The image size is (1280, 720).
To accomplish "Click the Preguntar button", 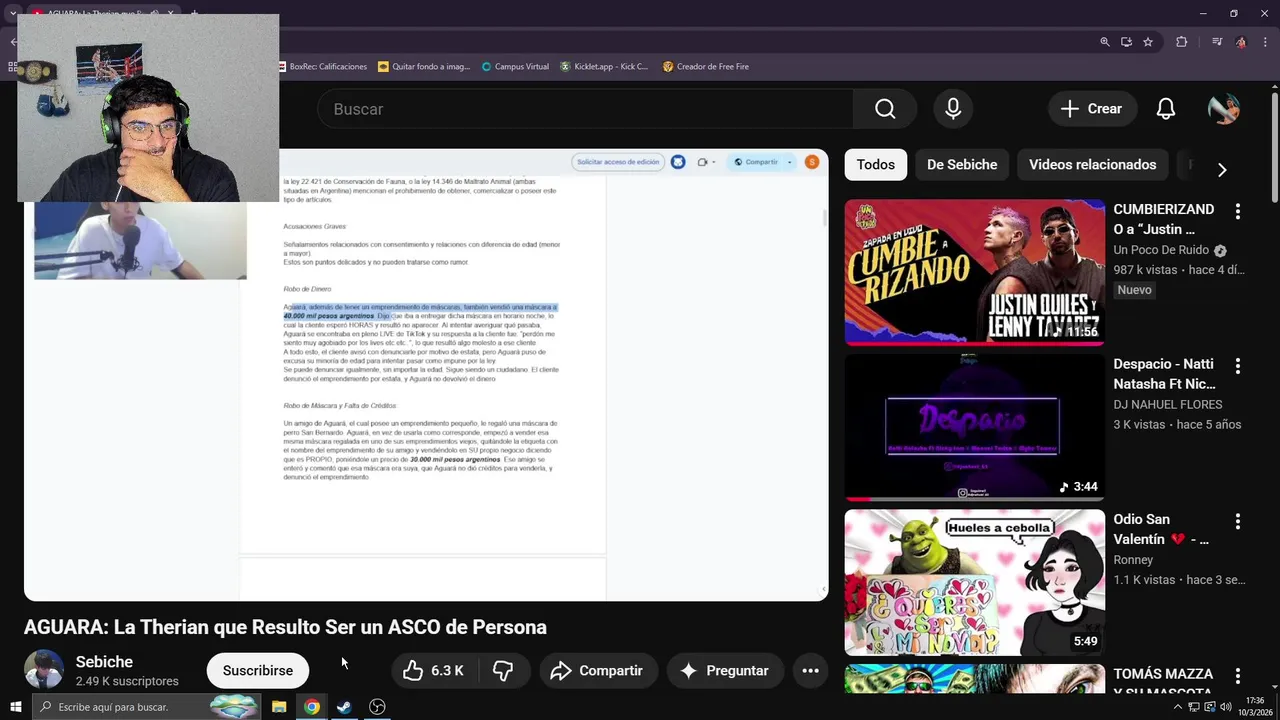I will (725, 671).
